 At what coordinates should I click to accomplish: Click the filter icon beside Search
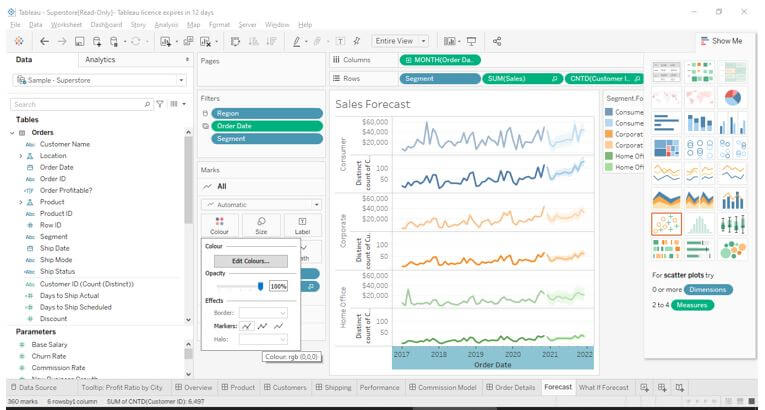click(160, 104)
